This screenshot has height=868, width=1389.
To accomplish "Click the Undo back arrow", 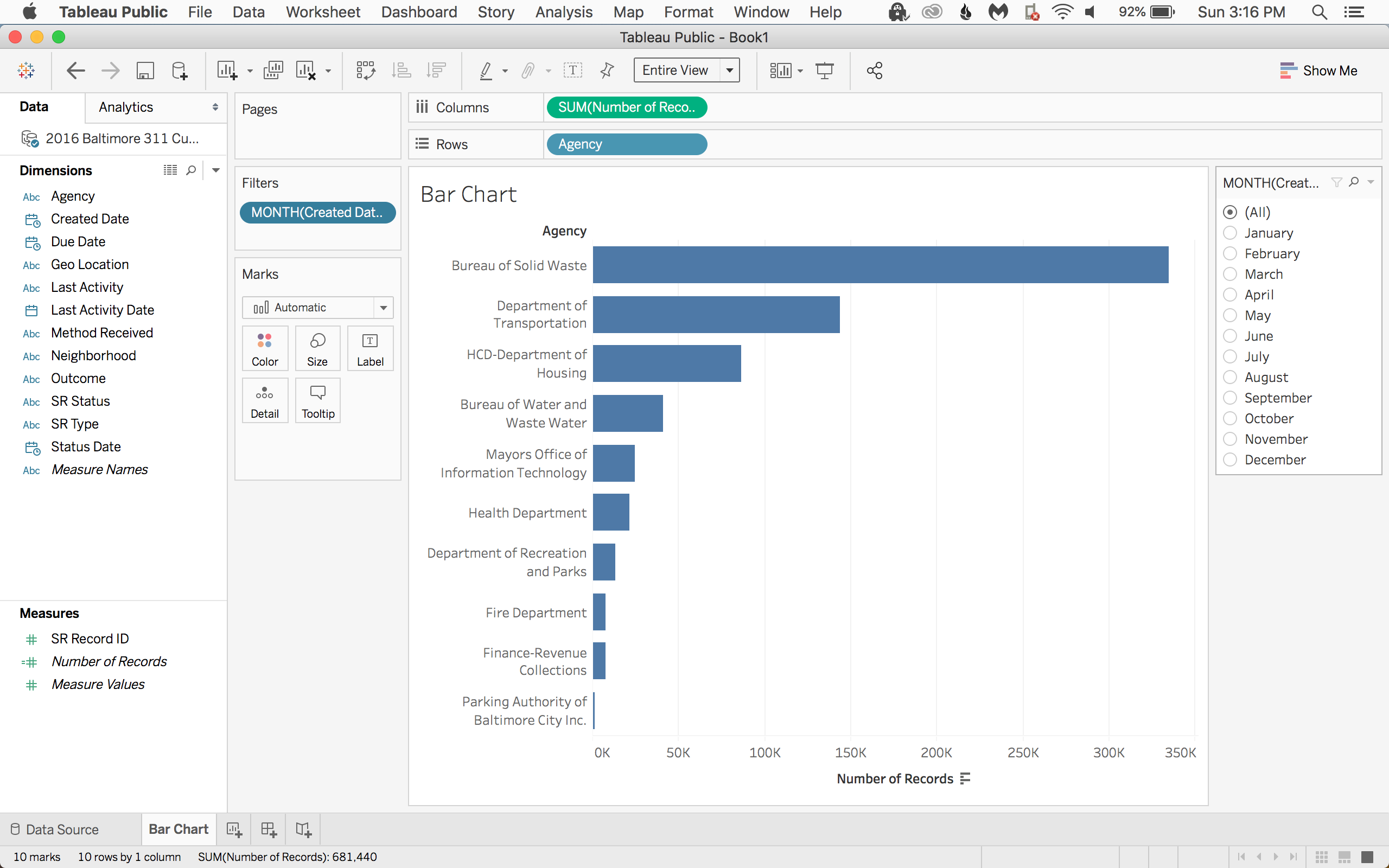I will (76, 71).
